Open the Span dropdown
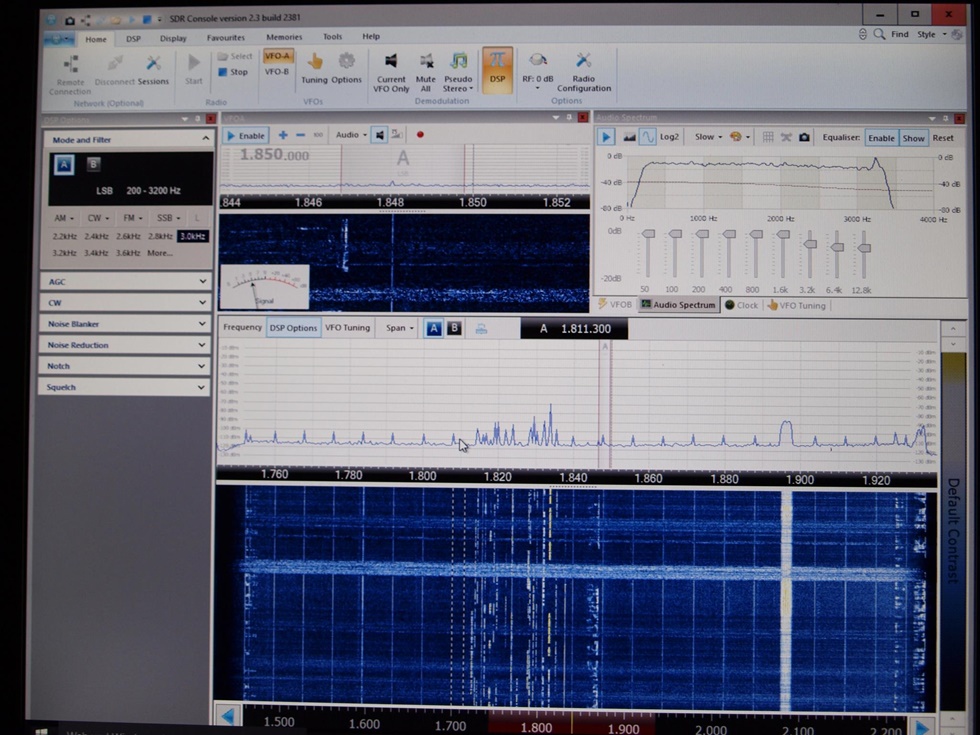Screen dimensions: 980x735 pos(400,328)
